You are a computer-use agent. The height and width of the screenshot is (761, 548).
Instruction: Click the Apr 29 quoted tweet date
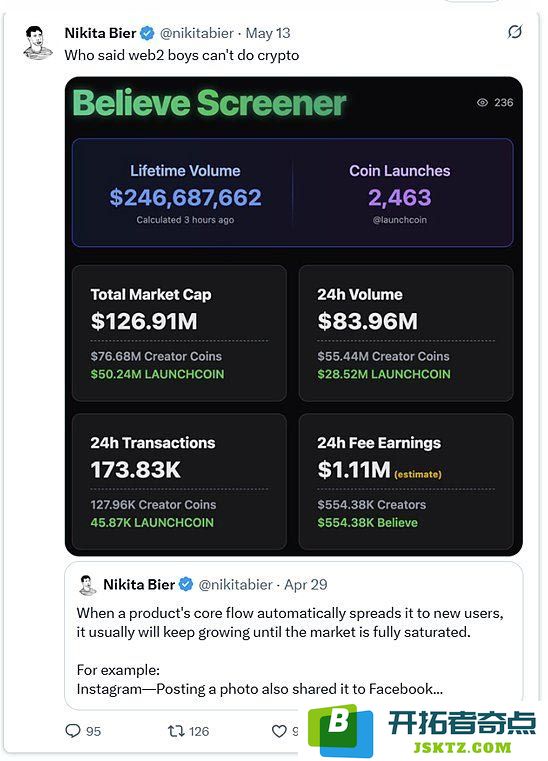coord(306,584)
